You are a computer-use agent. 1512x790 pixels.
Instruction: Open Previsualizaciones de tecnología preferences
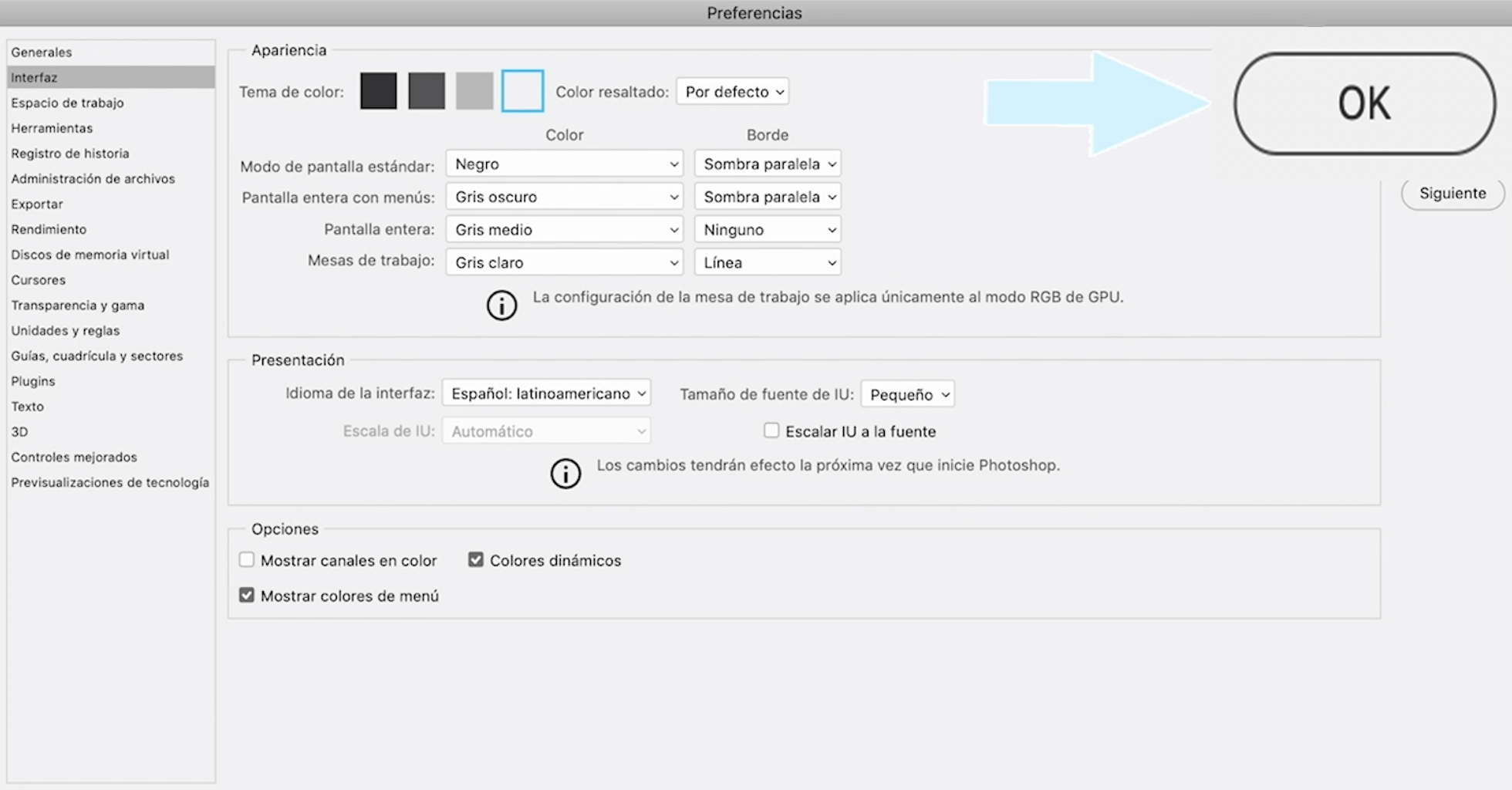click(x=111, y=482)
